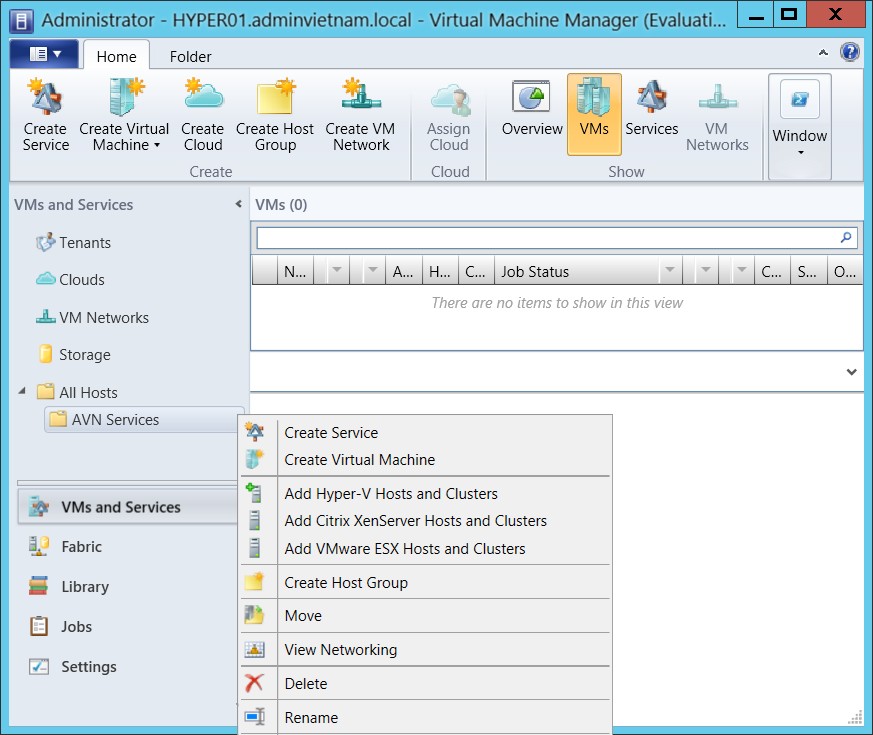Screen dimensions: 873x735
Task: Switch to the Folder ribbon tab
Action: coord(190,56)
